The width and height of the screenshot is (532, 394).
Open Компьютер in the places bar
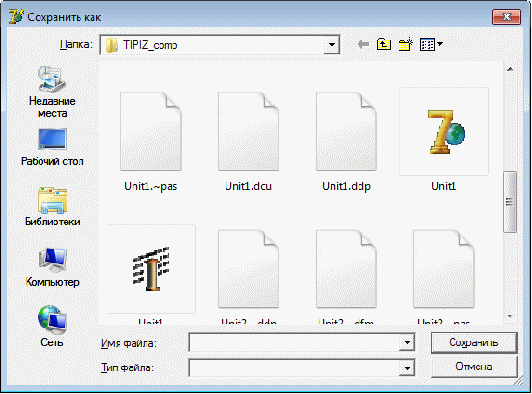[x=52, y=267]
